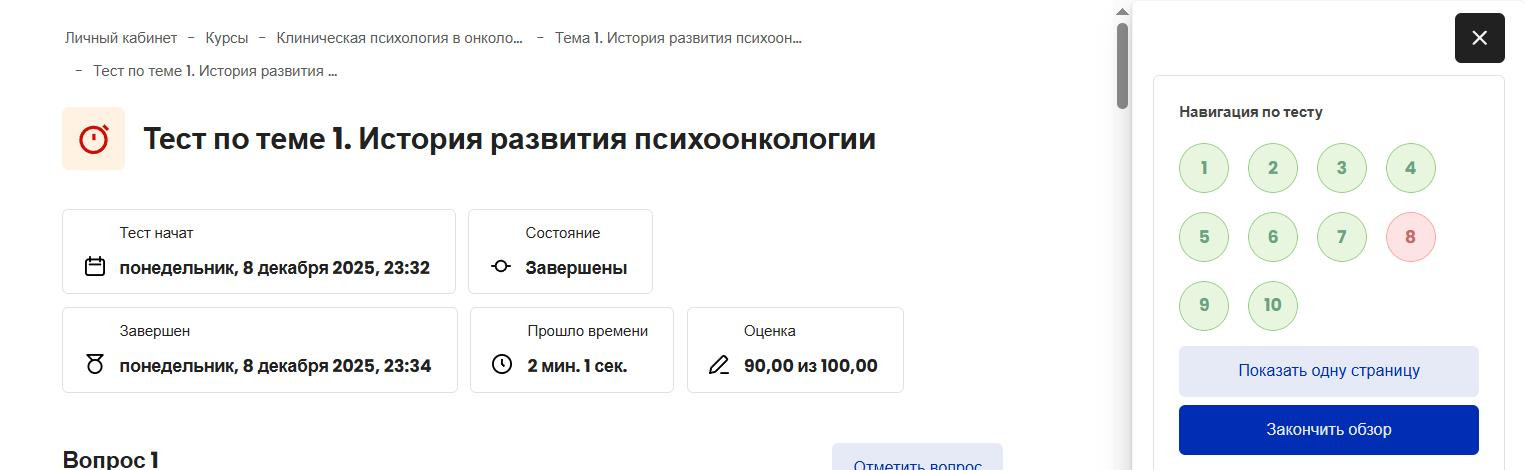This screenshot has width=1525, height=470.
Task: Click Закончить обзор button
Action: pyautogui.click(x=1328, y=430)
